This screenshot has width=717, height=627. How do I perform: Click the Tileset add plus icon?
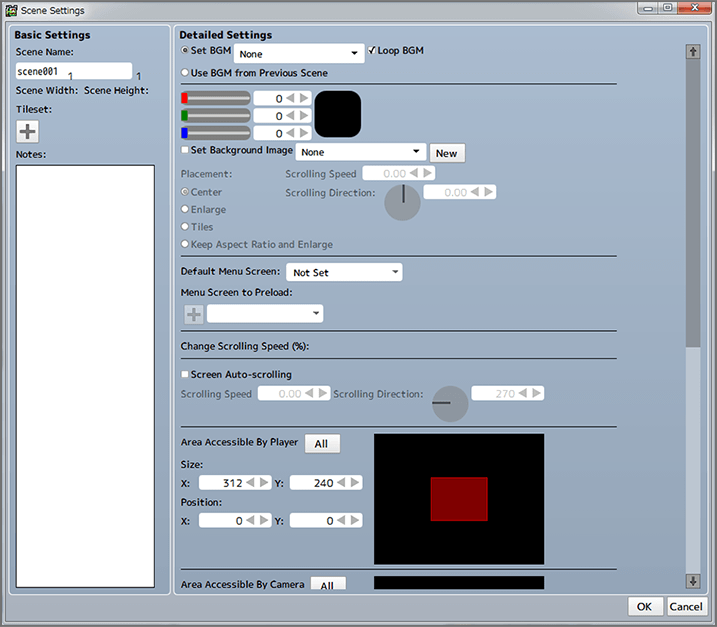[x=28, y=131]
